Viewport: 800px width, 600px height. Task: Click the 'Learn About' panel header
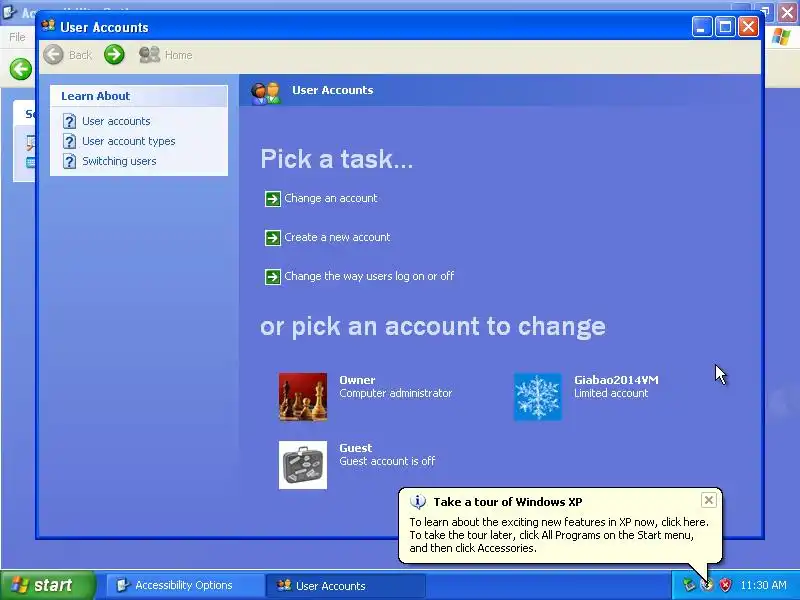pos(139,96)
